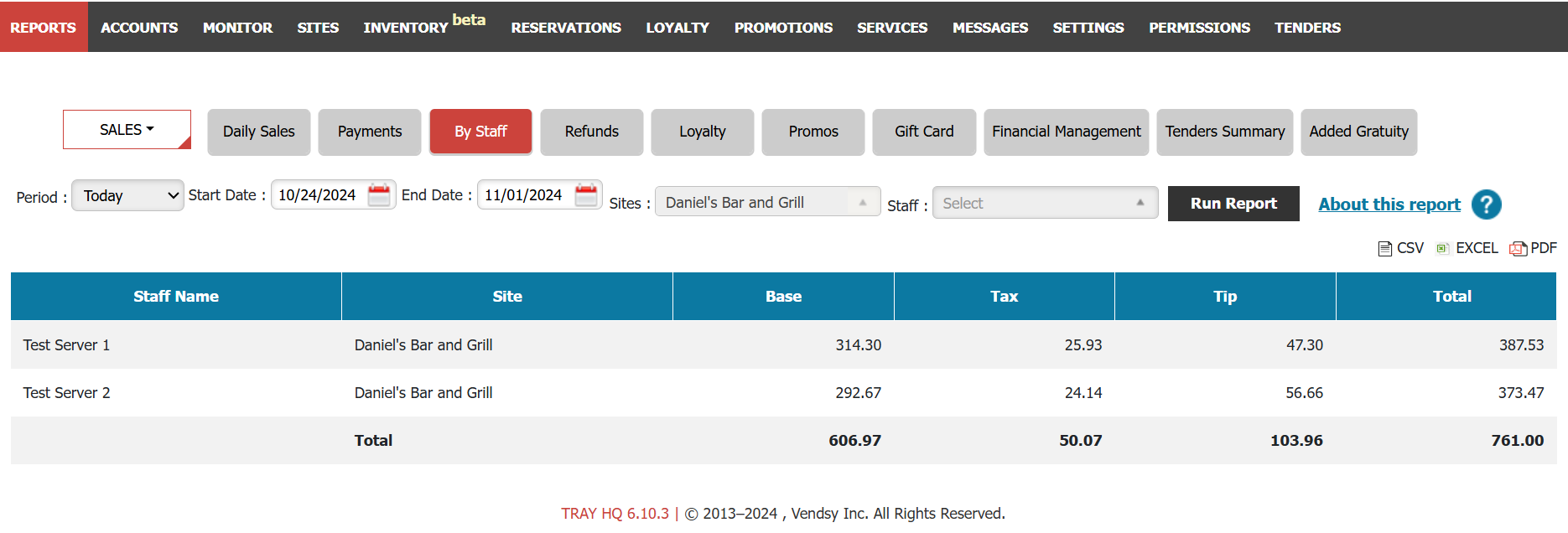
Task: Open the INVENTORY menu in the top bar
Action: point(406,28)
